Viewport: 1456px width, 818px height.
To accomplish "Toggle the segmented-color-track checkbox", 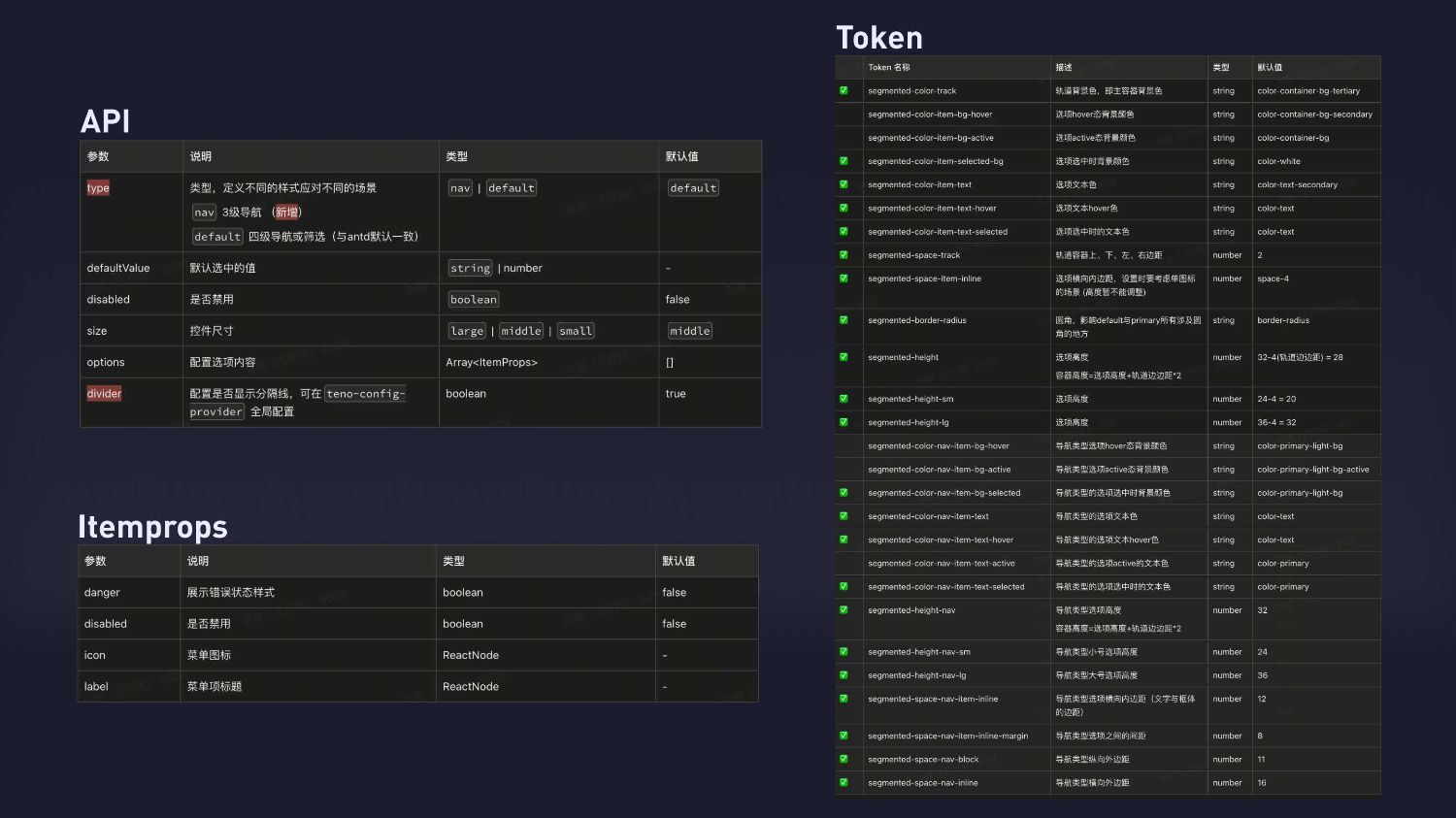I will (x=844, y=91).
